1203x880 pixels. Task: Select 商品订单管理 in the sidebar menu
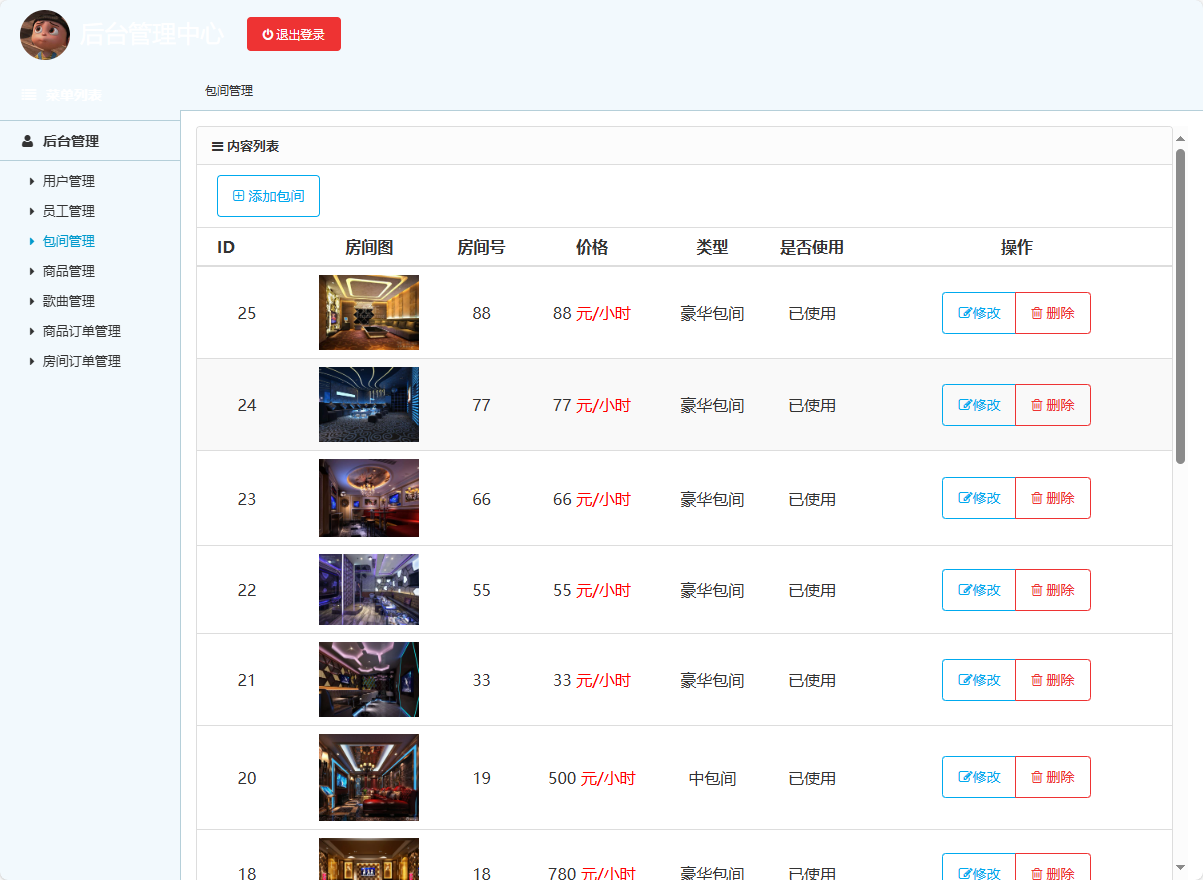point(80,331)
